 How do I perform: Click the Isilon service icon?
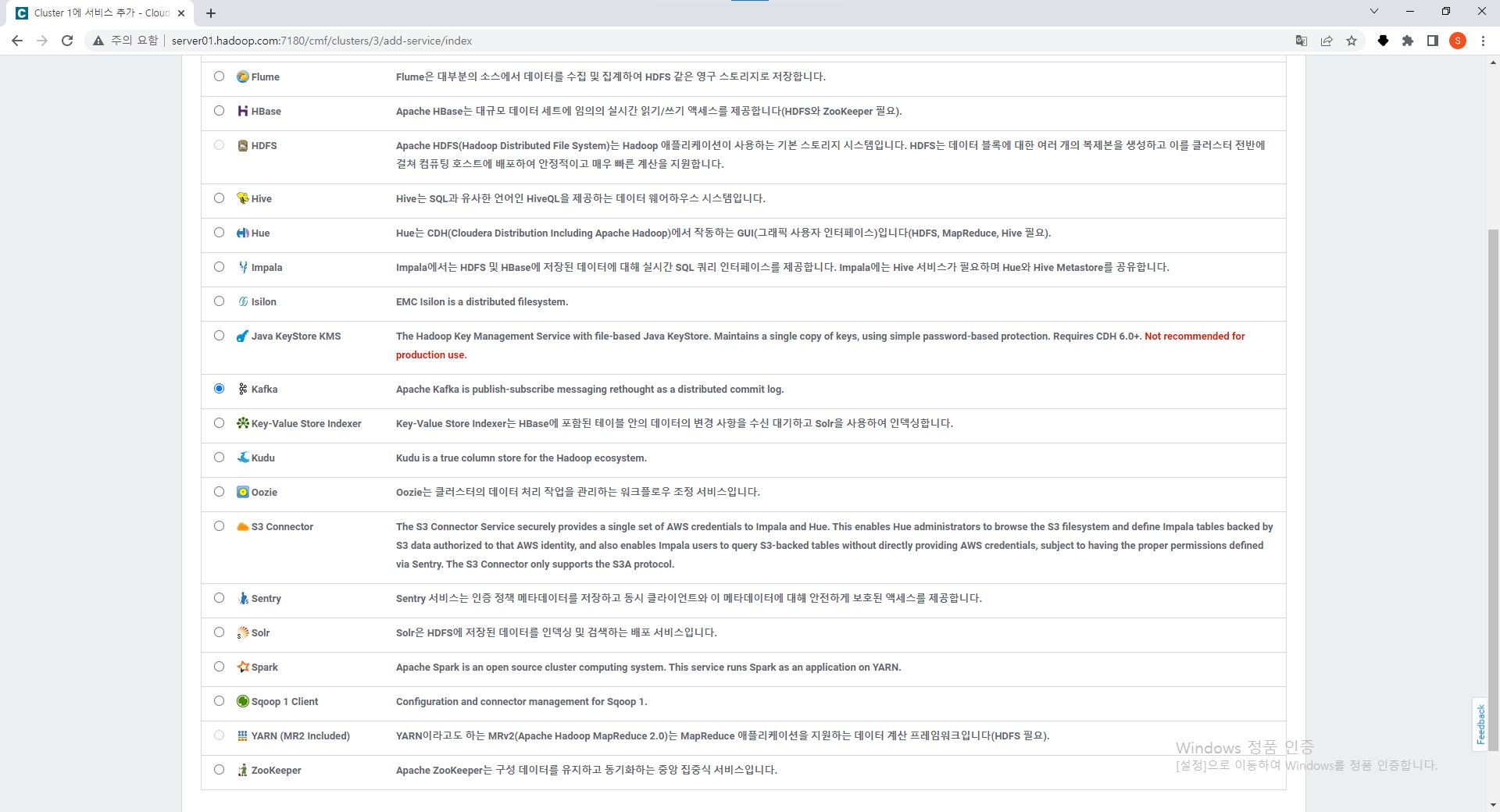click(x=243, y=301)
